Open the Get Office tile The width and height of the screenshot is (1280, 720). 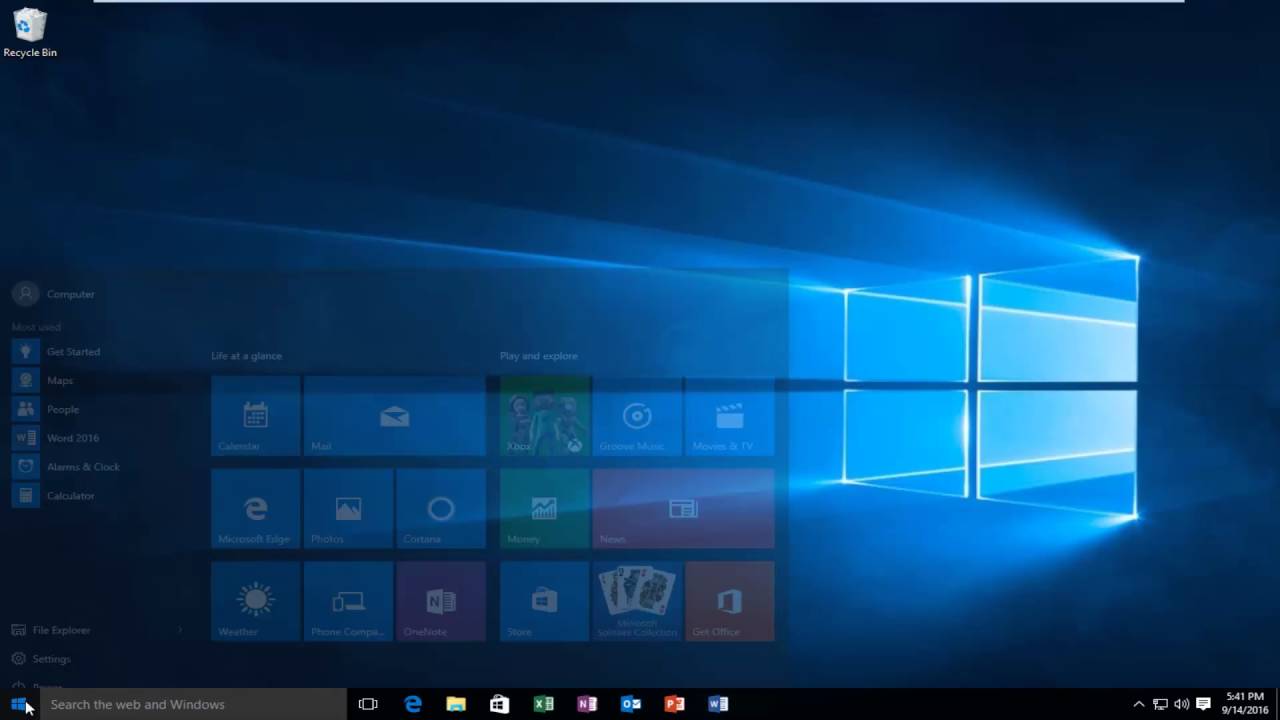[x=730, y=601]
